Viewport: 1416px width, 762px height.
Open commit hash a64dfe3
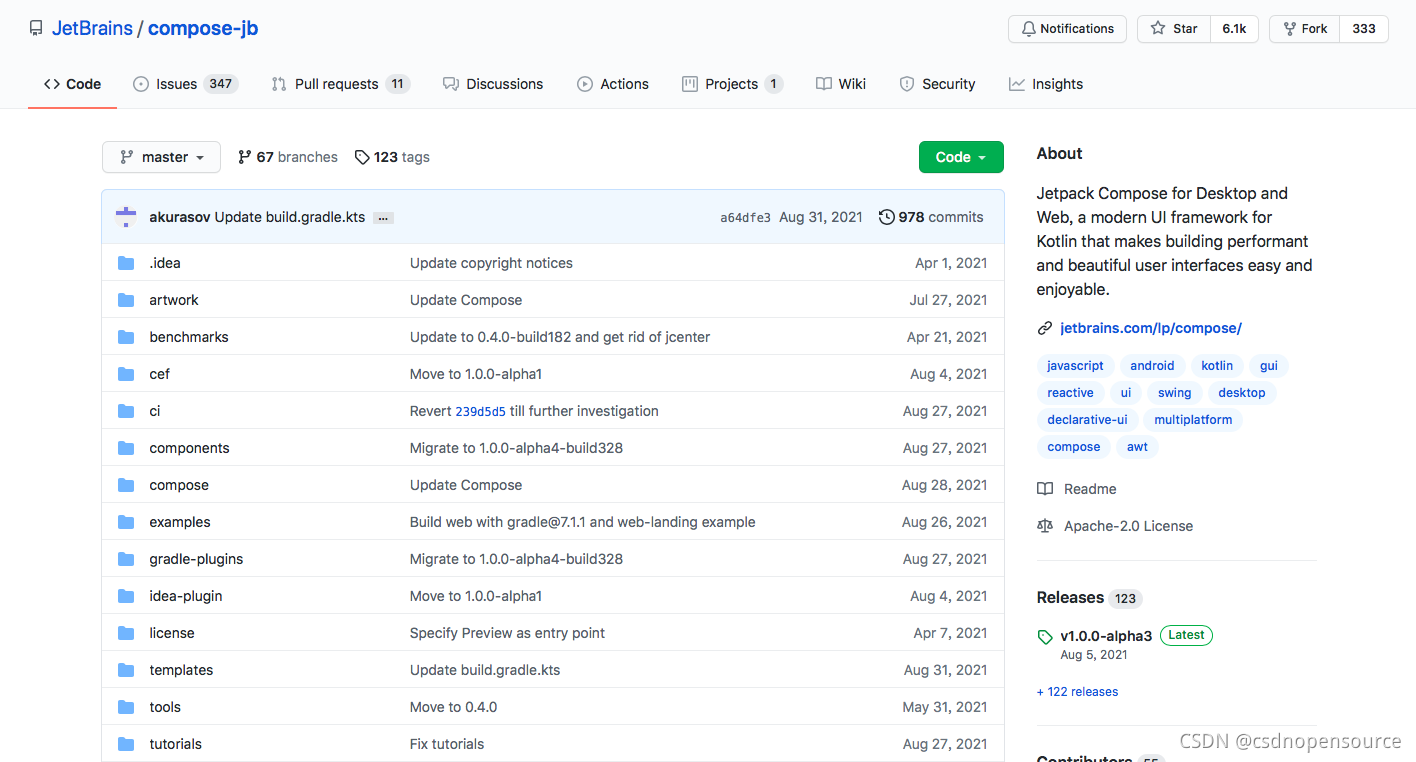pos(745,218)
